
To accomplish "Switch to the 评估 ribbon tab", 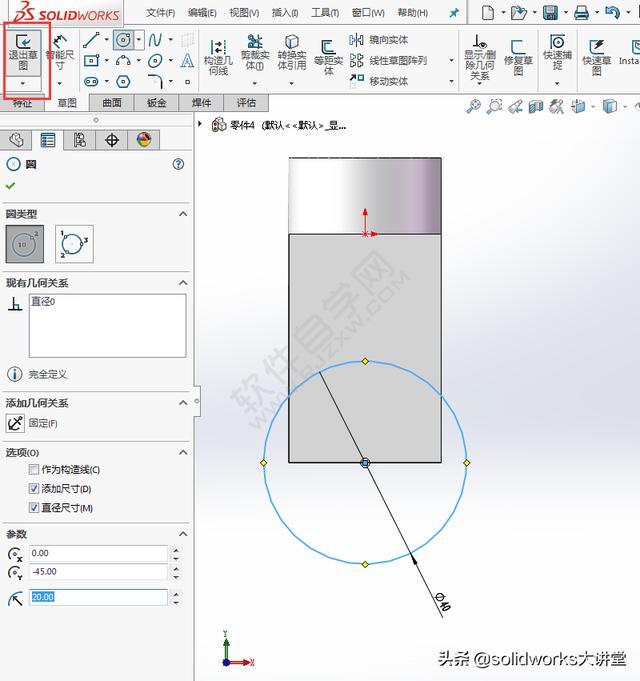I will pyautogui.click(x=246, y=103).
